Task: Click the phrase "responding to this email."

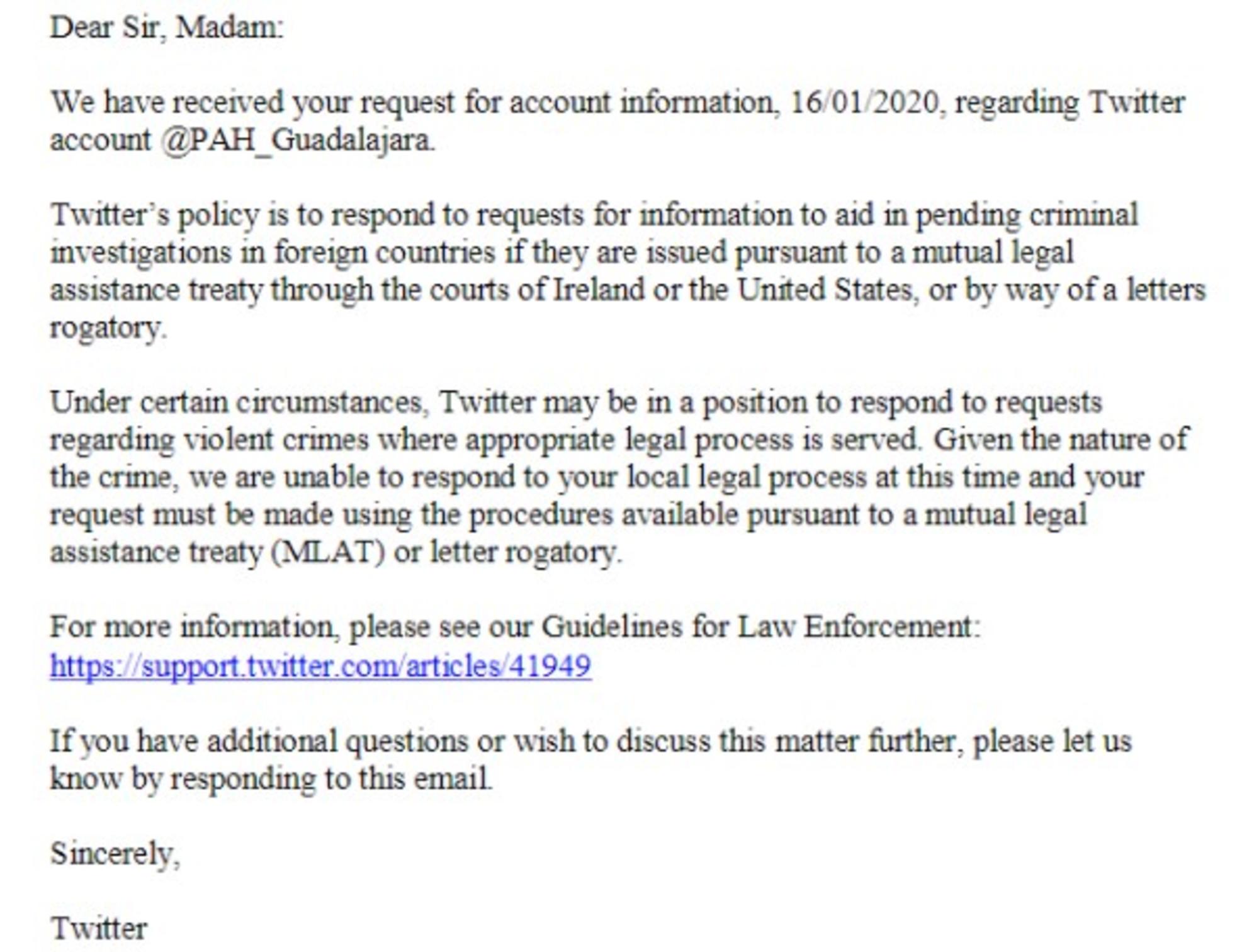Action: click(331, 779)
